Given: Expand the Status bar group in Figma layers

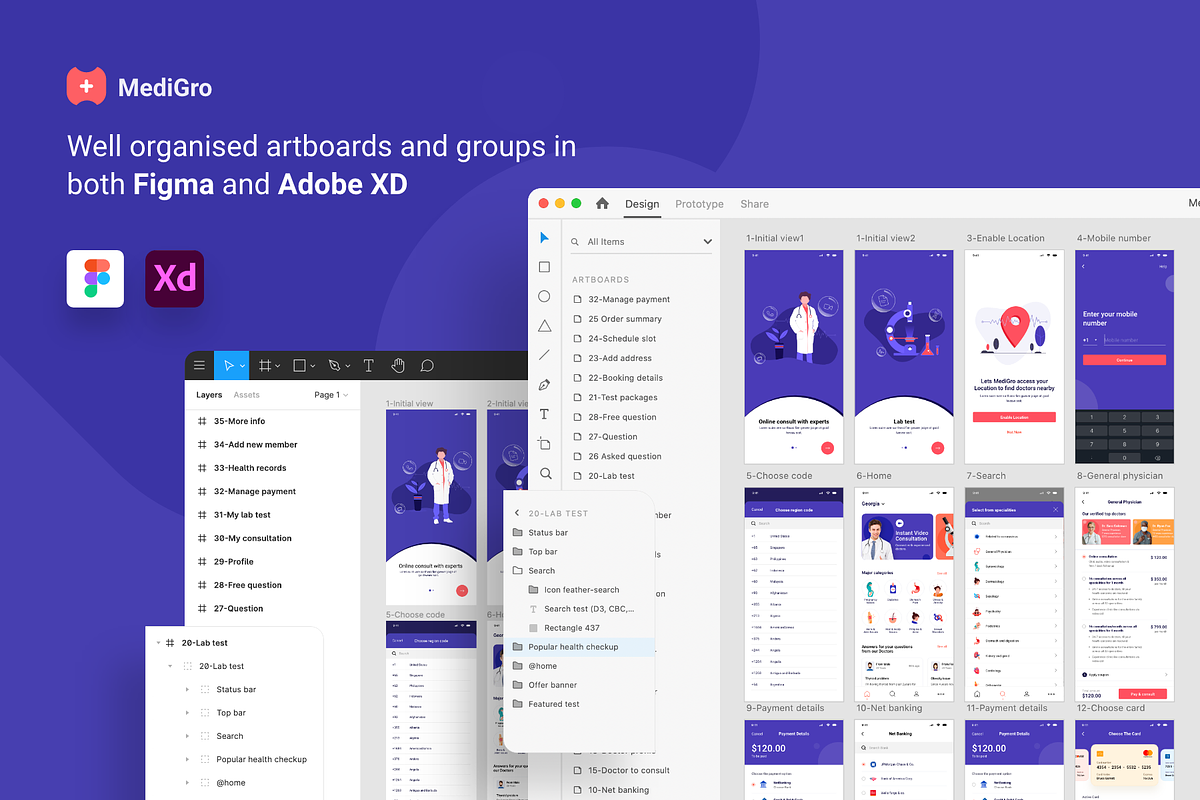Looking at the screenshot, I should (x=187, y=689).
